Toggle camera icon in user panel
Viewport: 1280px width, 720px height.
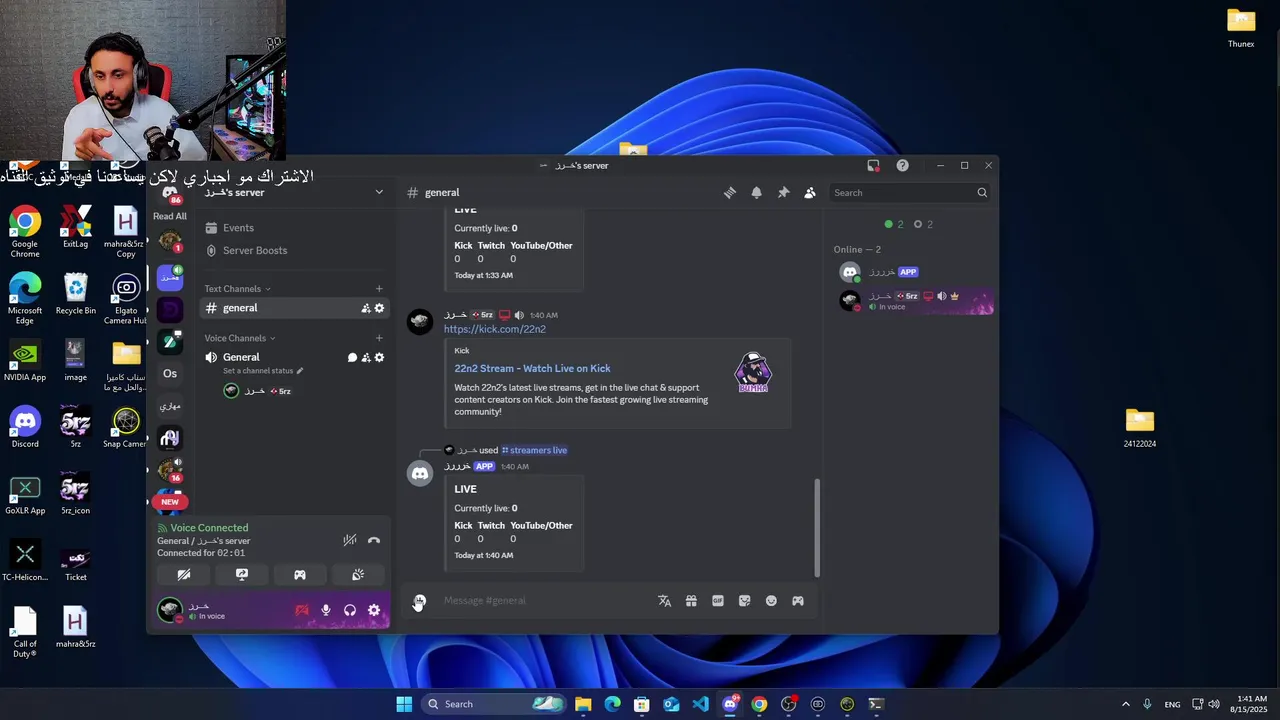[x=302, y=610]
